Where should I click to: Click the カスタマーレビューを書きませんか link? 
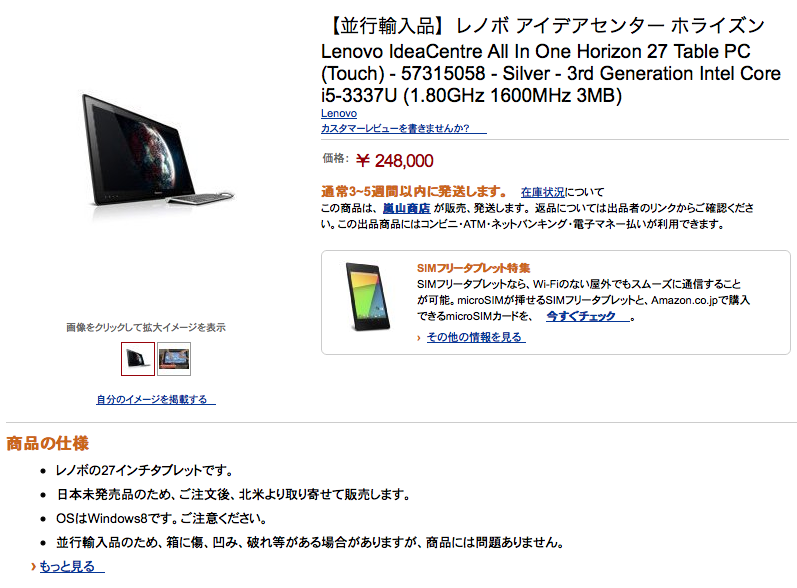point(404,128)
